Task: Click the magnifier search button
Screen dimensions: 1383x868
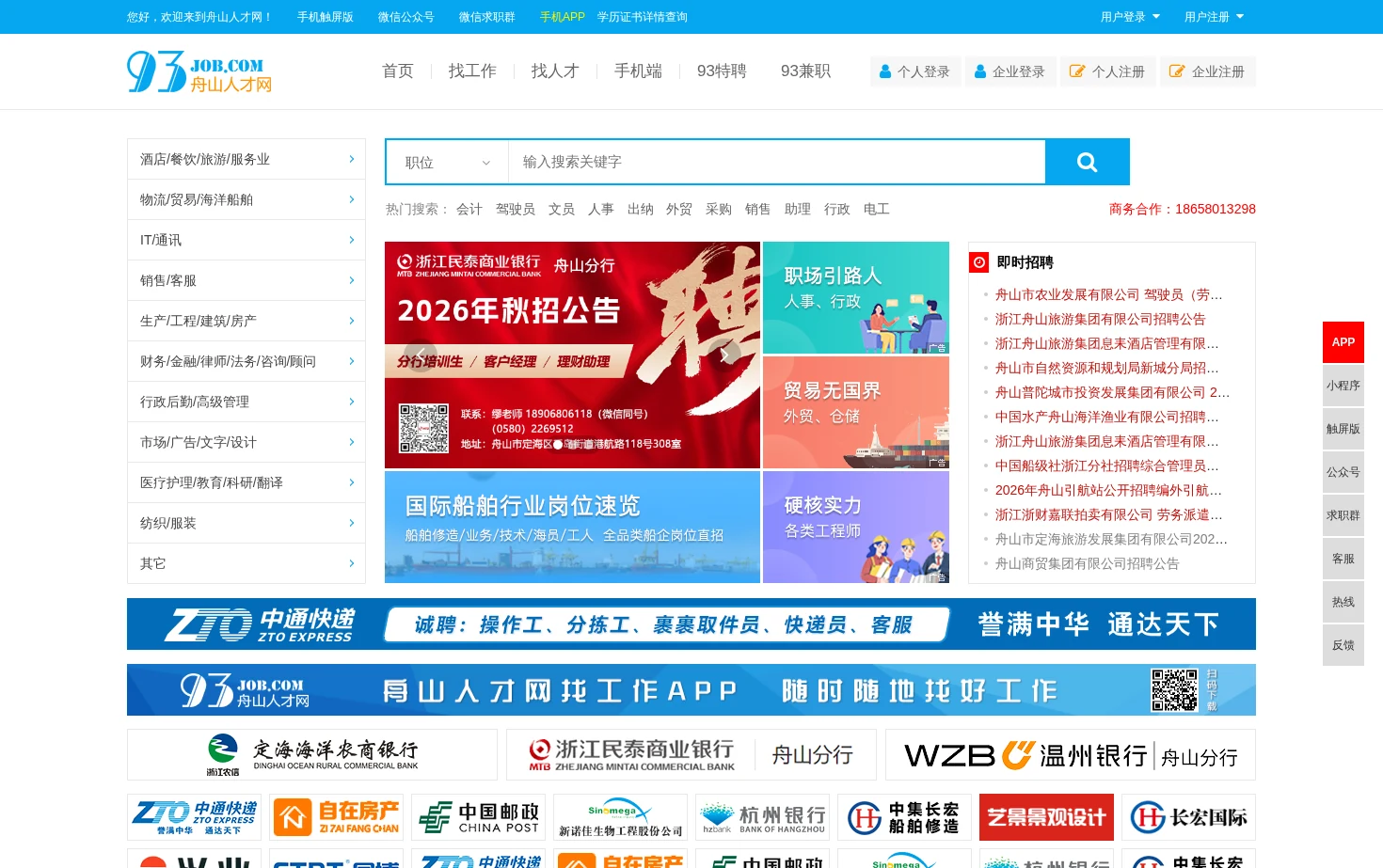Action: coord(1088,162)
